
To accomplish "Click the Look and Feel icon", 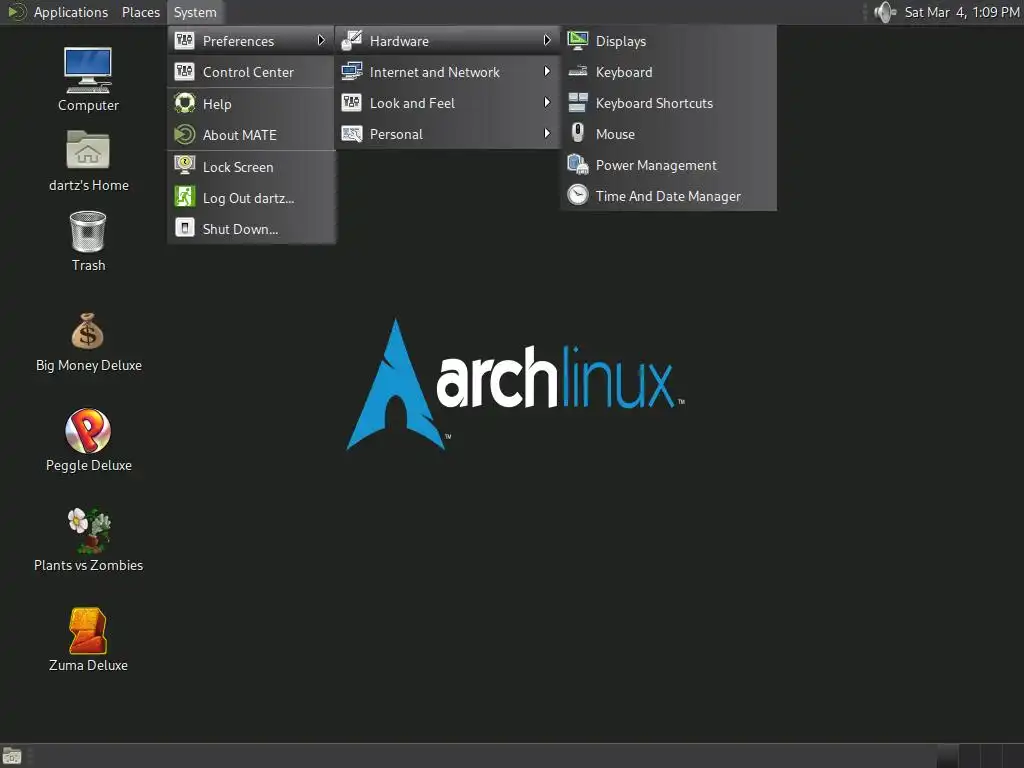I will [x=352, y=103].
